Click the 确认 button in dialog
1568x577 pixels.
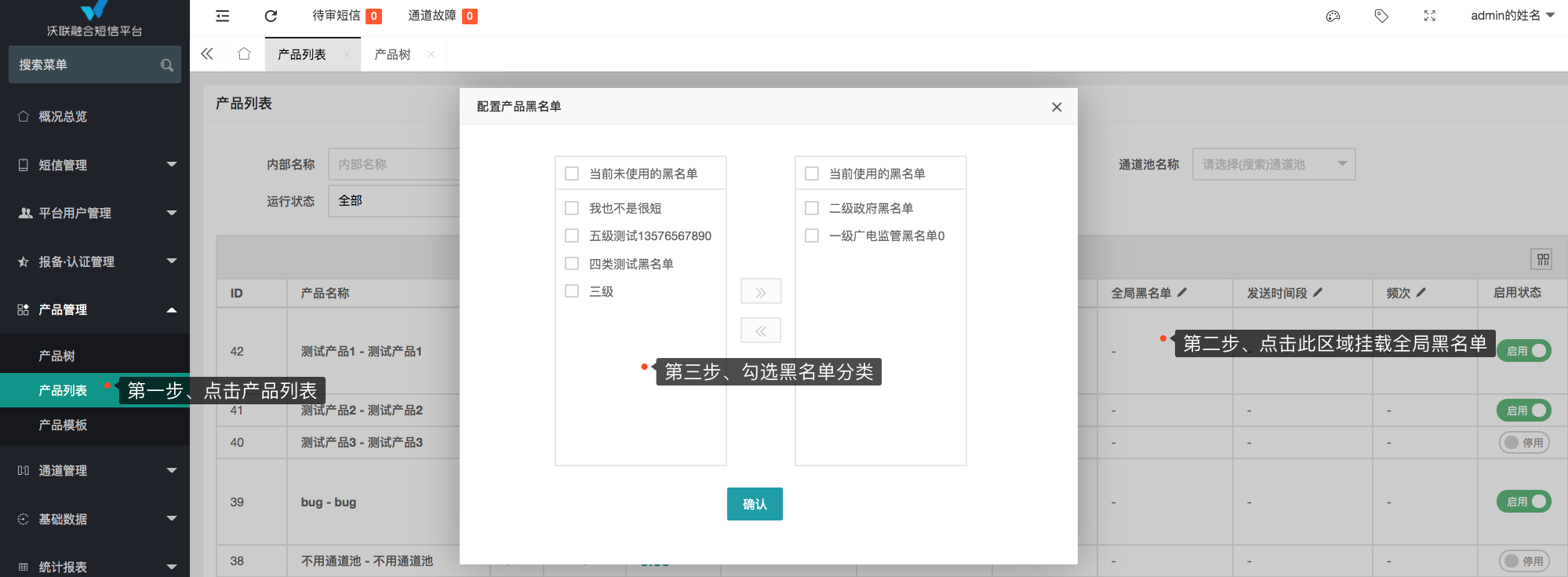[x=755, y=504]
